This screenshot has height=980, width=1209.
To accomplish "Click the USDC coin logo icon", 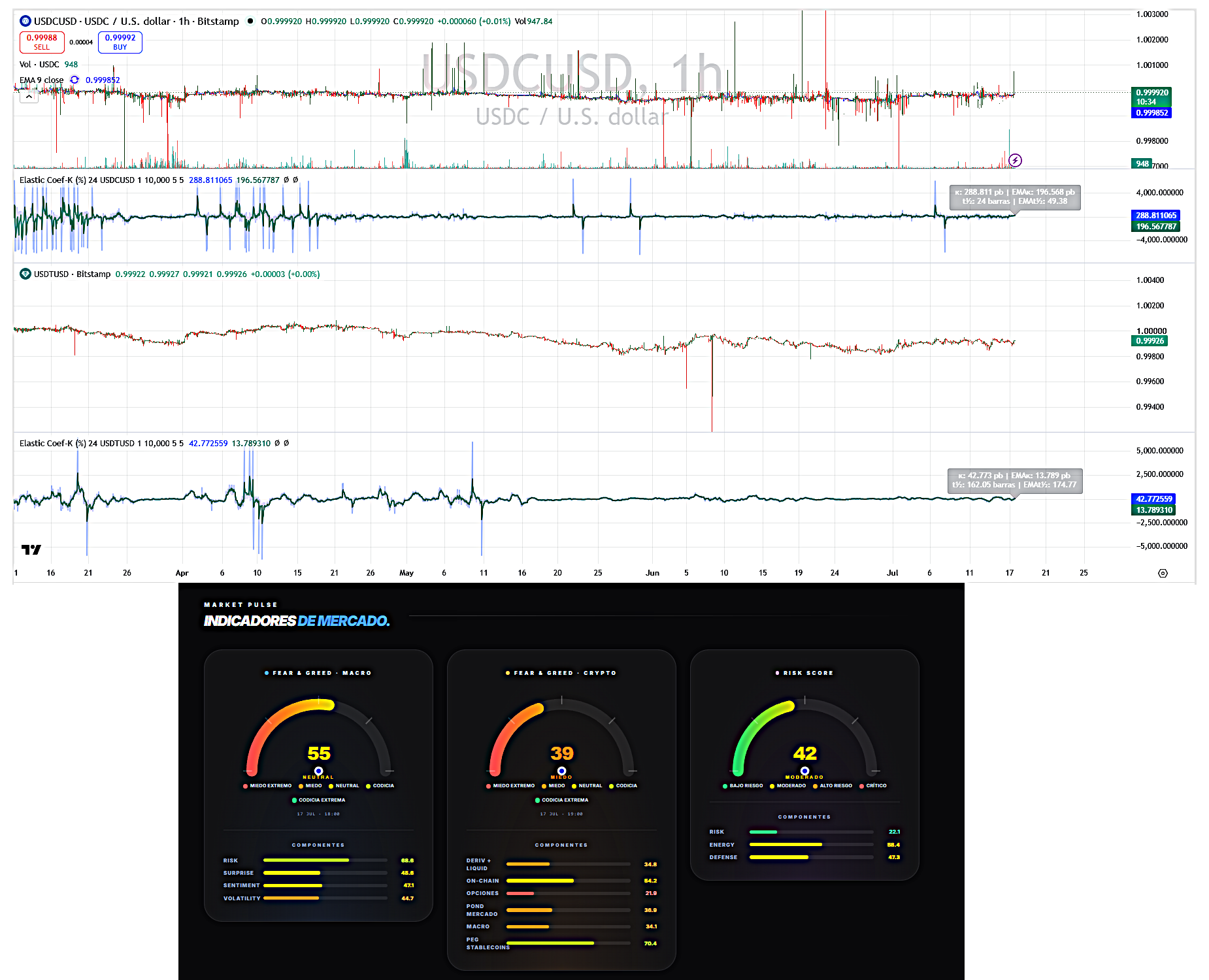I will click(25, 21).
